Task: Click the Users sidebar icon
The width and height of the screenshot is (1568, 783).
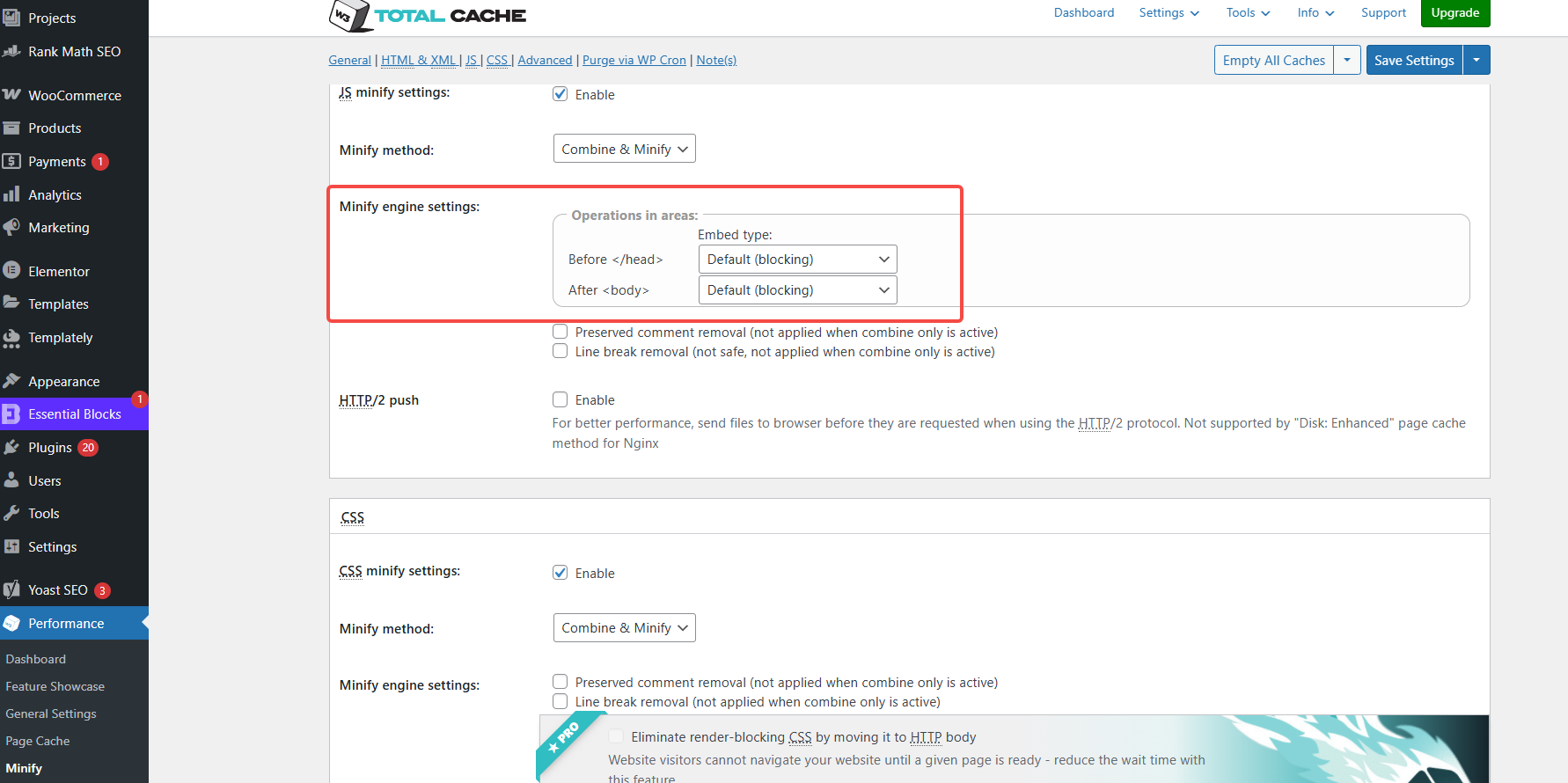Action: (x=11, y=480)
